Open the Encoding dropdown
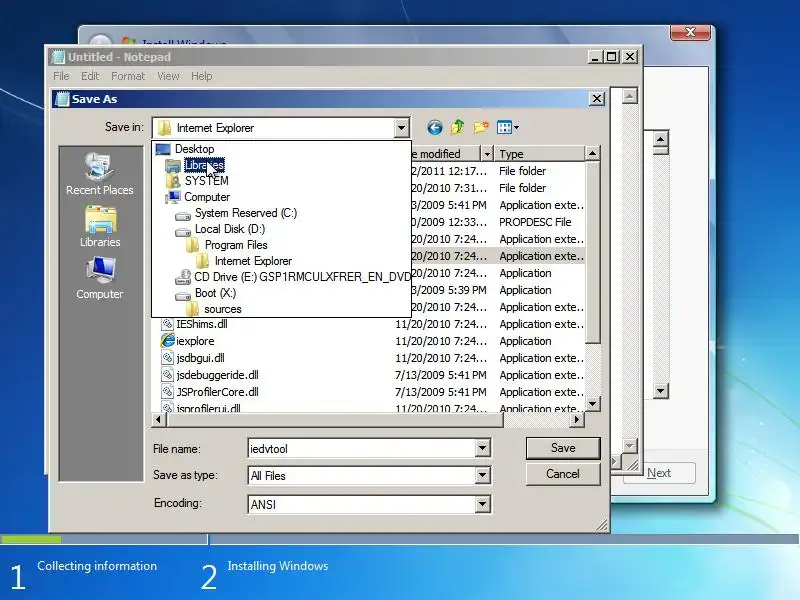The width and height of the screenshot is (800, 600). pyautogui.click(x=482, y=504)
